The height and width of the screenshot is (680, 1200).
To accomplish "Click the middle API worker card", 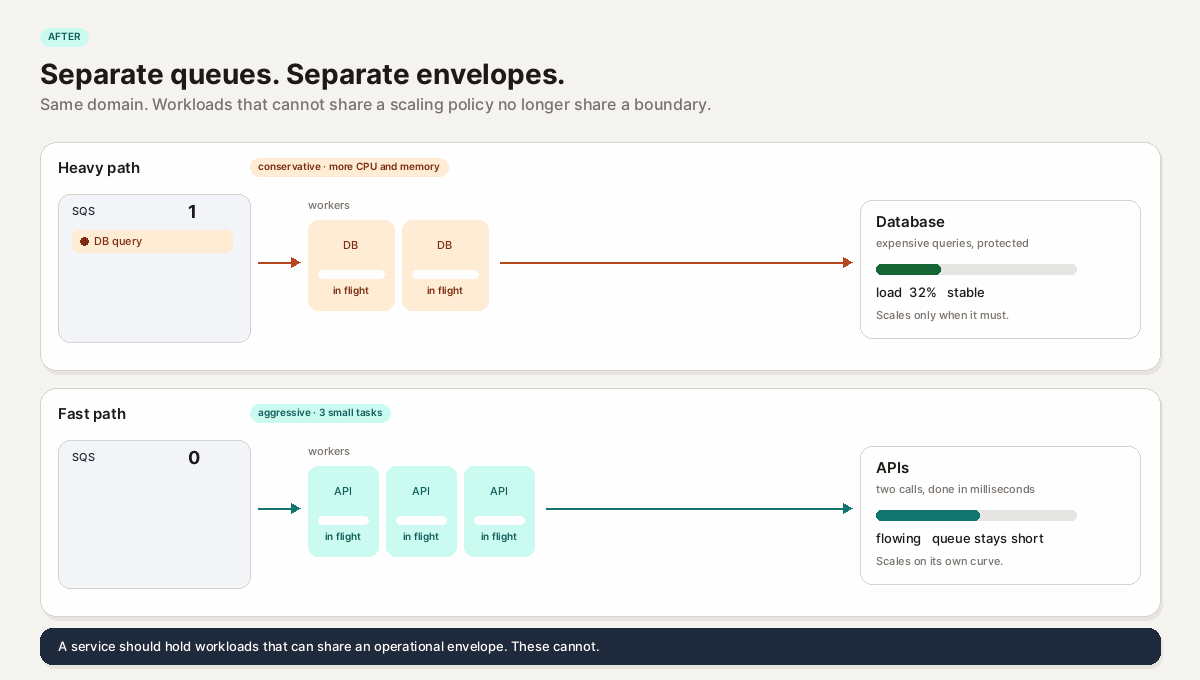I will [421, 511].
